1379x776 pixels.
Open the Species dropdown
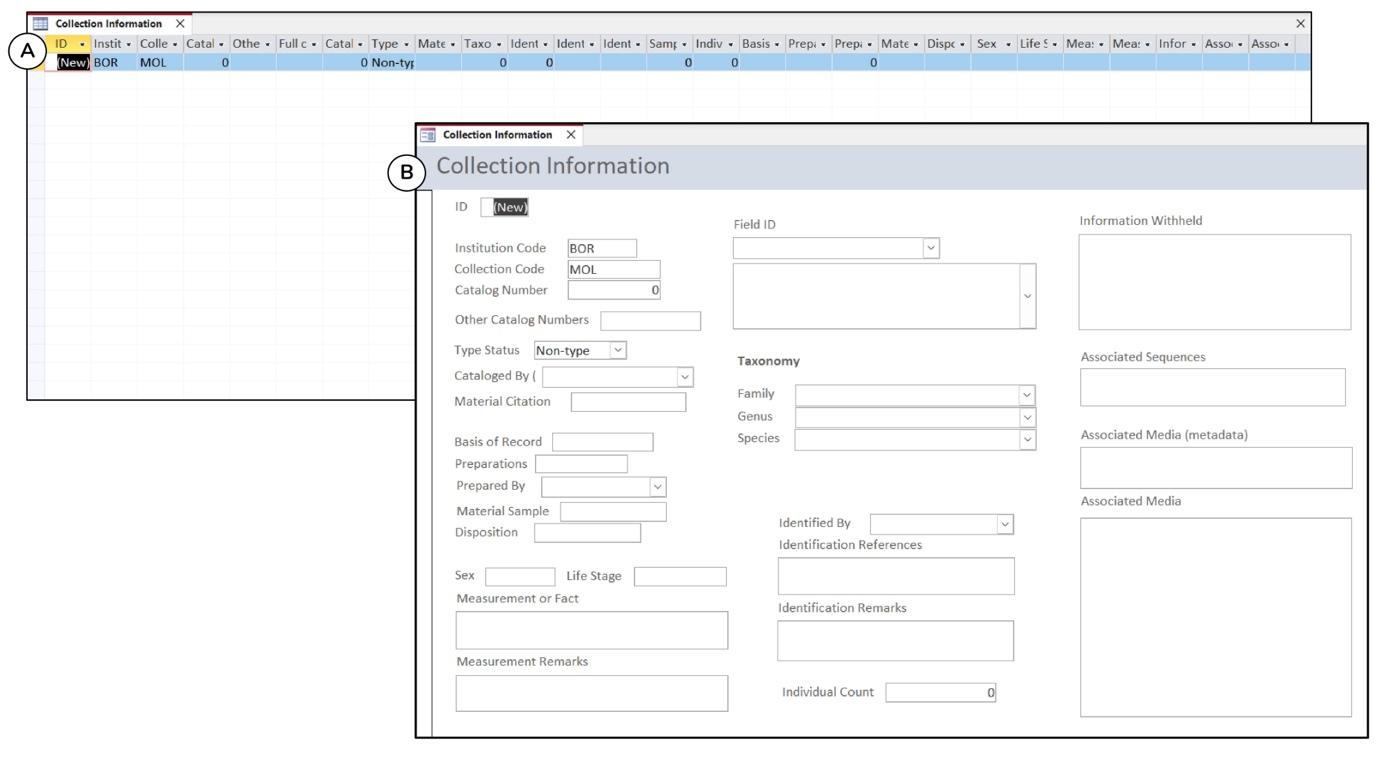pos(1026,439)
